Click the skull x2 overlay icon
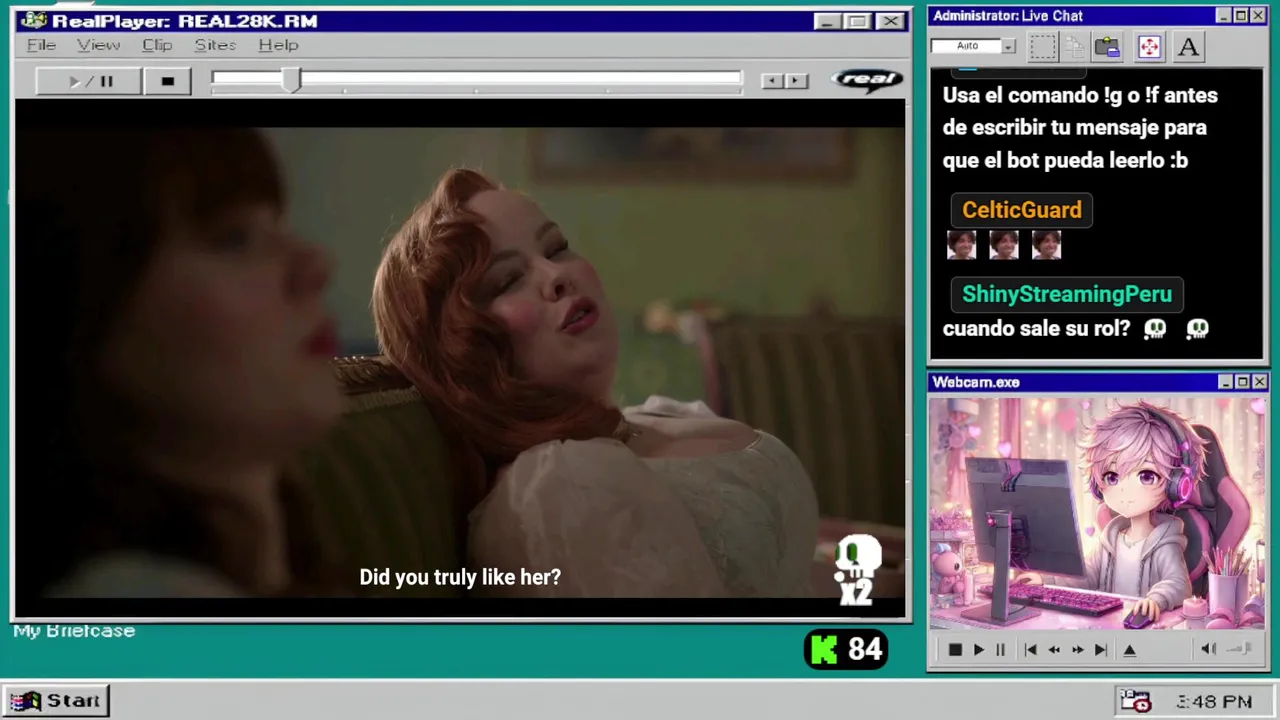The height and width of the screenshot is (720, 1280). click(x=858, y=570)
